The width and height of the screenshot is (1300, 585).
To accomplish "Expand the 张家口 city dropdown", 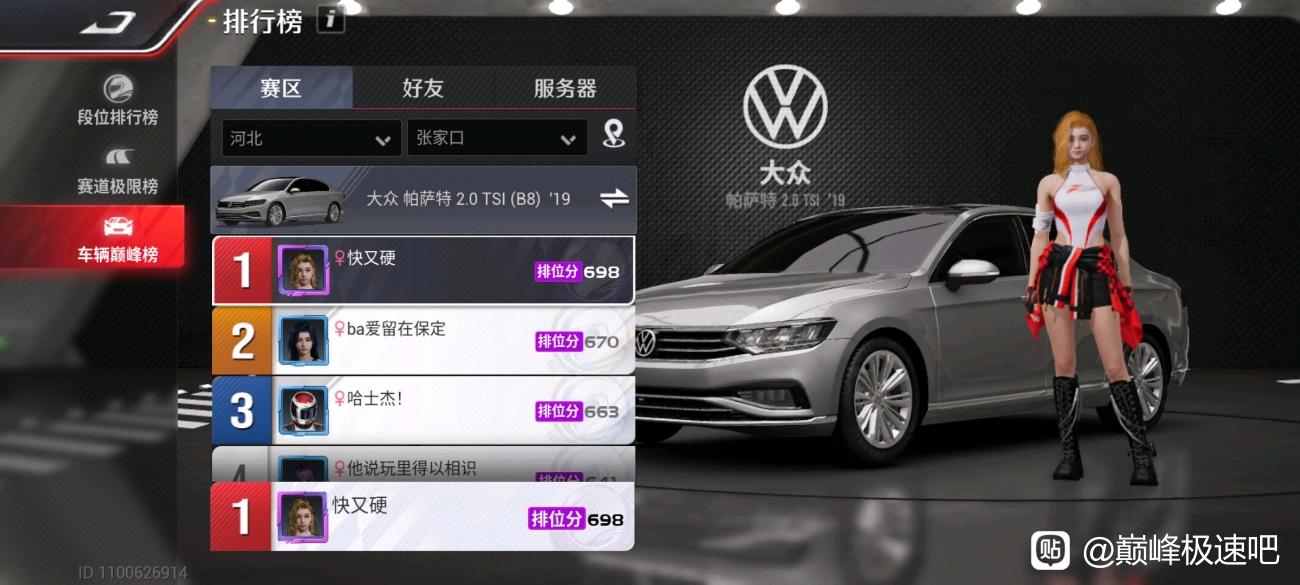I will (497, 138).
